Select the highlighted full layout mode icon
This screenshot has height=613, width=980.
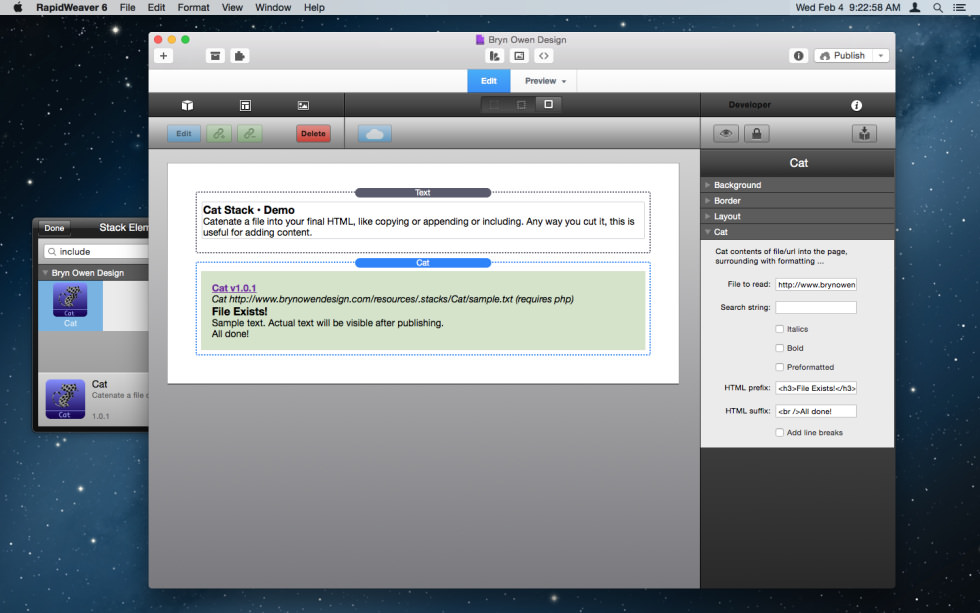(548, 104)
